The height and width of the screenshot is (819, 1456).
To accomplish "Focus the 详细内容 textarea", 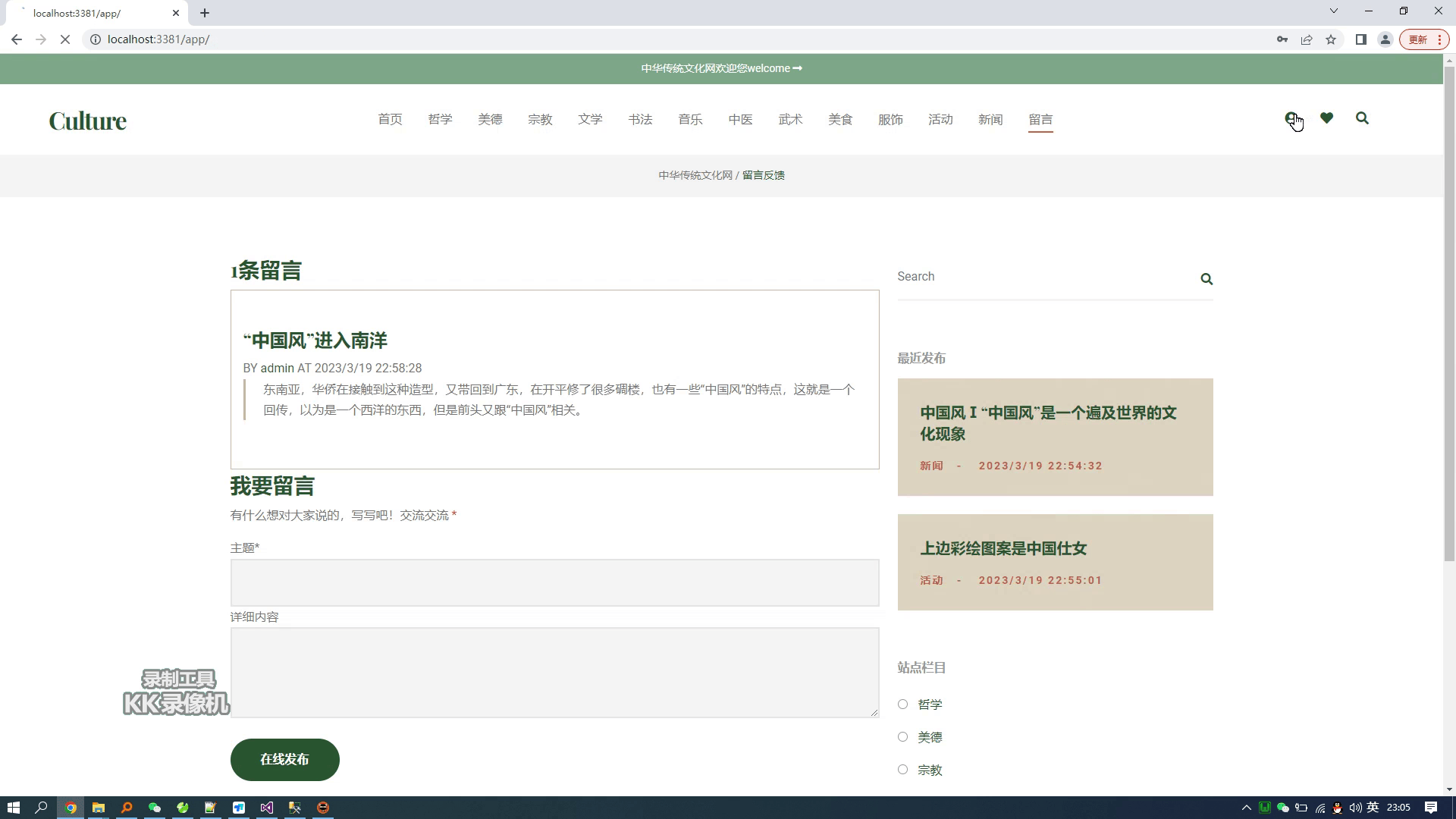I will [x=554, y=673].
